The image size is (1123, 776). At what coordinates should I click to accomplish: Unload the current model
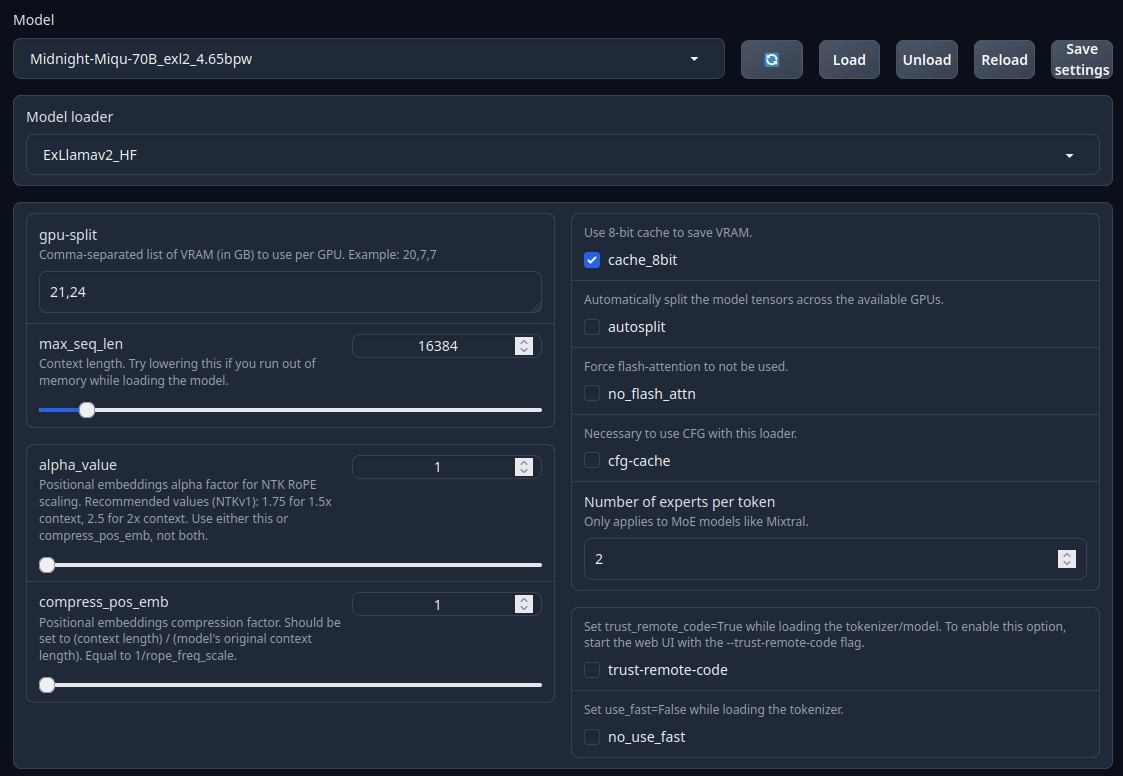(926, 59)
